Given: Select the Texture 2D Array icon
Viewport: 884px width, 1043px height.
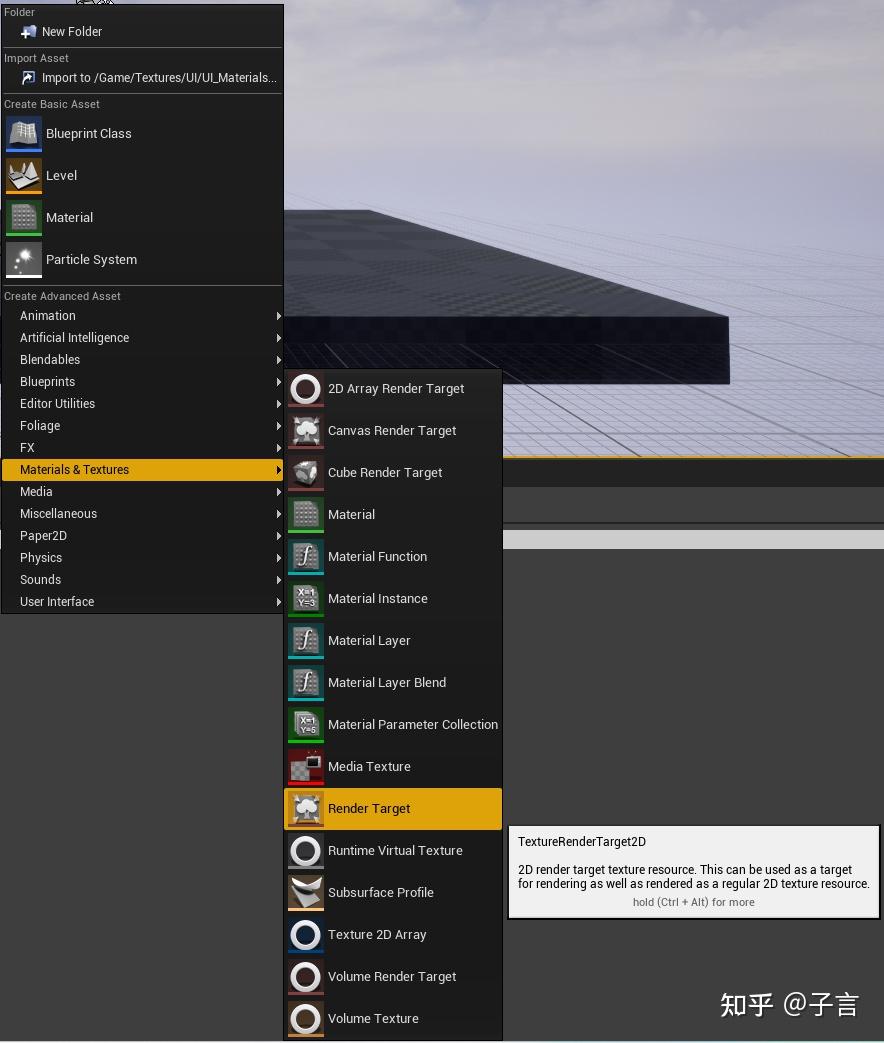Looking at the screenshot, I should tap(305, 934).
